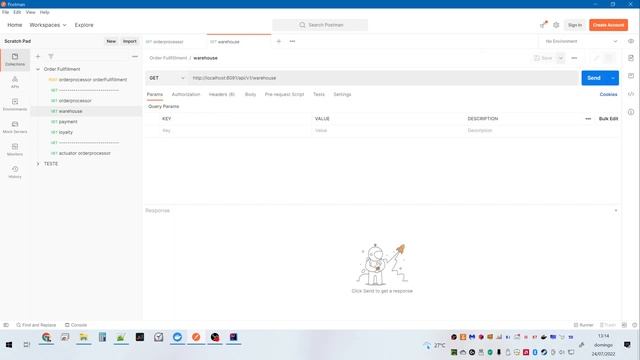The width and height of the screenshot is (640, 360).
Task: Open the Workspaces dropdown
Action: coord(48,25)
